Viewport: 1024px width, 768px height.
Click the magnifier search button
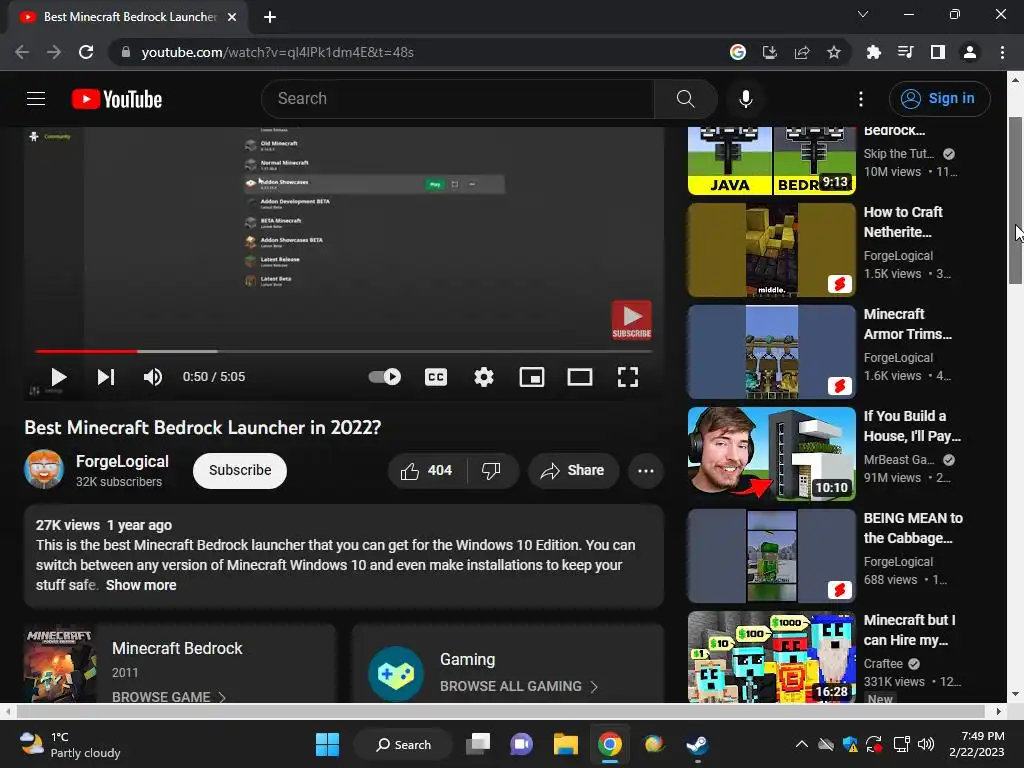[686, 99]
